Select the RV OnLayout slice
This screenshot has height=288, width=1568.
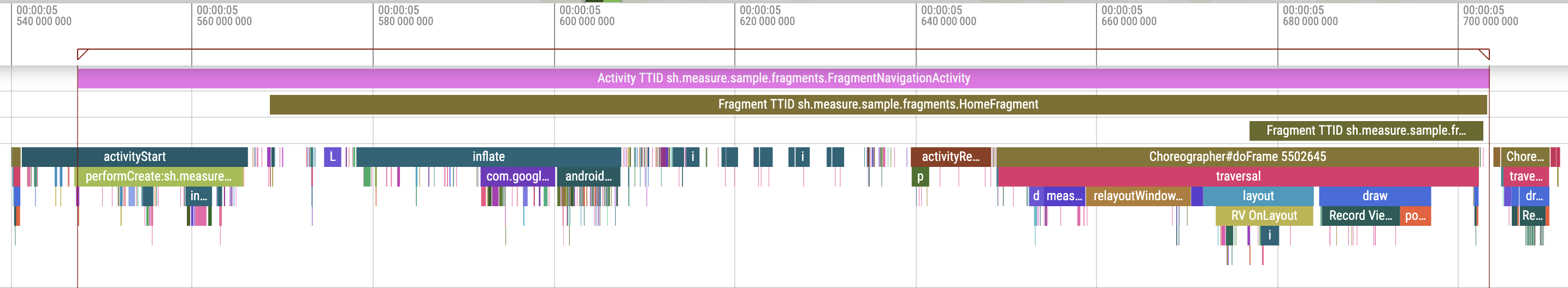(1264, 215)
